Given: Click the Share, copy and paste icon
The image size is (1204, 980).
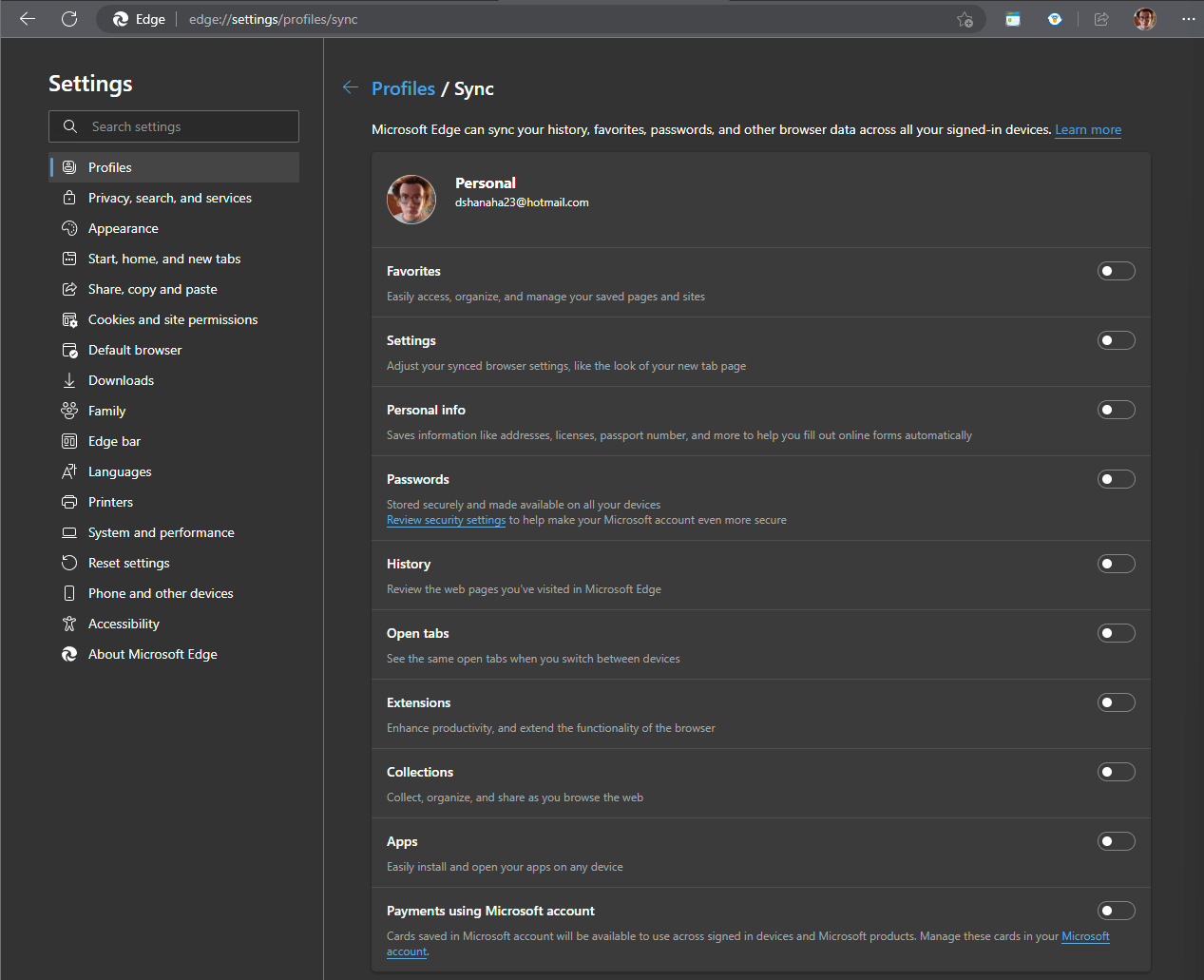Looking at the screenshot, I should pos(69,289).
